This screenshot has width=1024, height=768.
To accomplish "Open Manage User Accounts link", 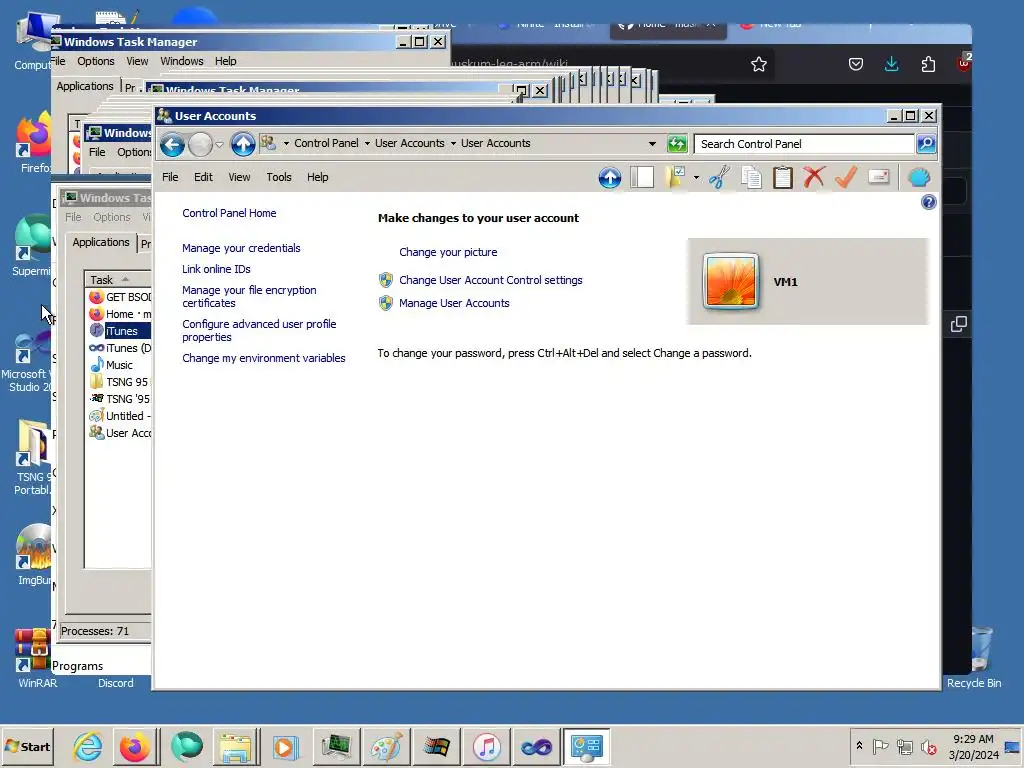I will tap(454, 303).
